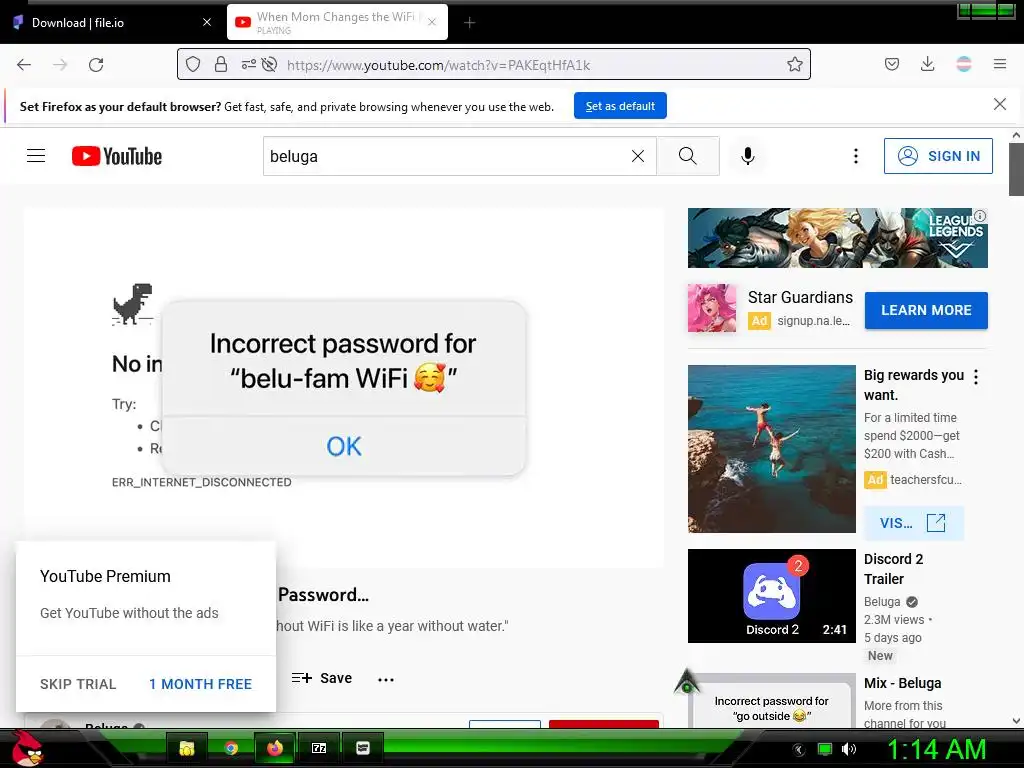Screen dimensions: 1024x768
Task: Click the scrollbar down arrow
Action: point(1016,721)
